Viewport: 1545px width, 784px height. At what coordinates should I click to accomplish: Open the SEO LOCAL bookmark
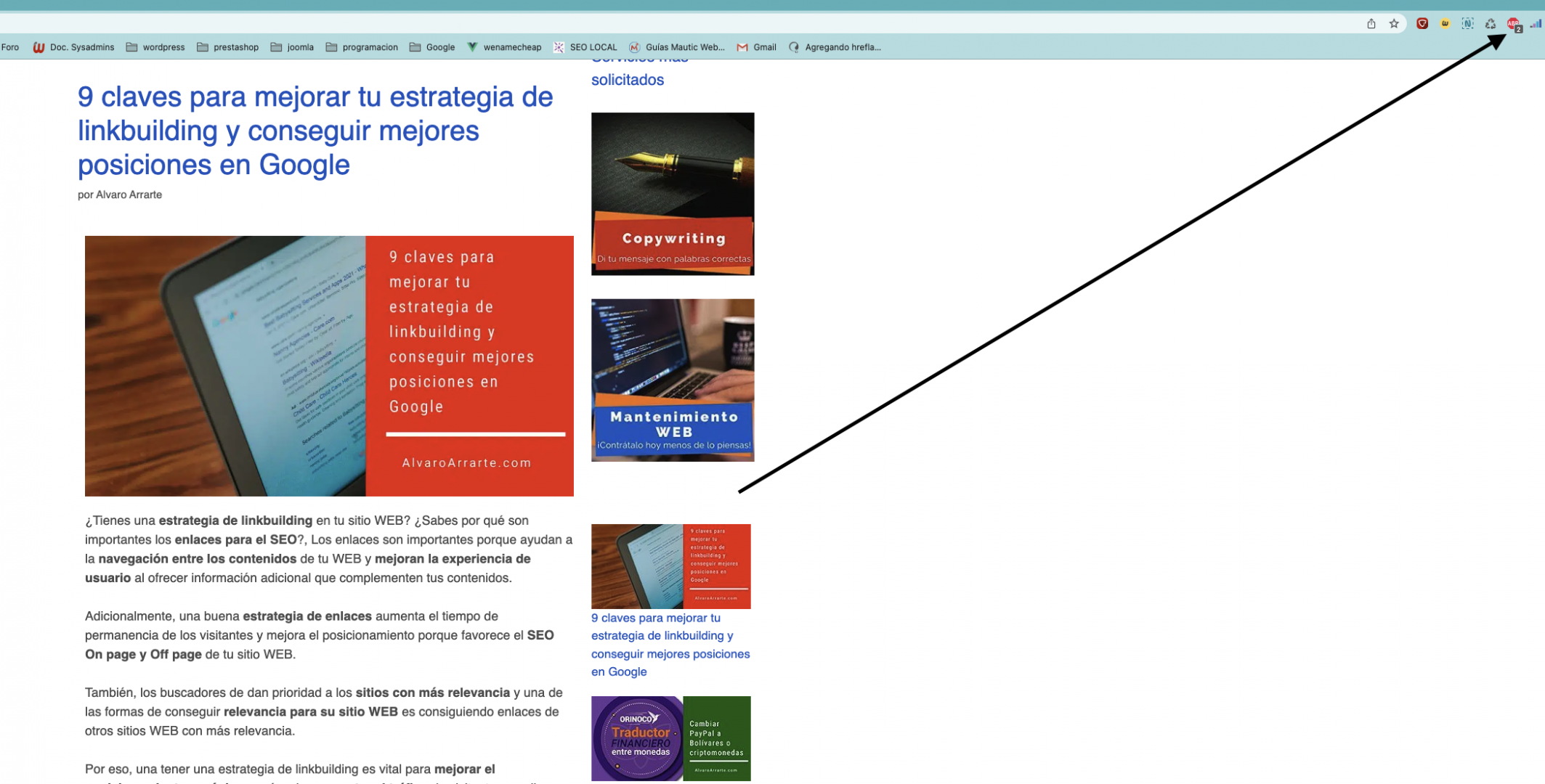585,47
